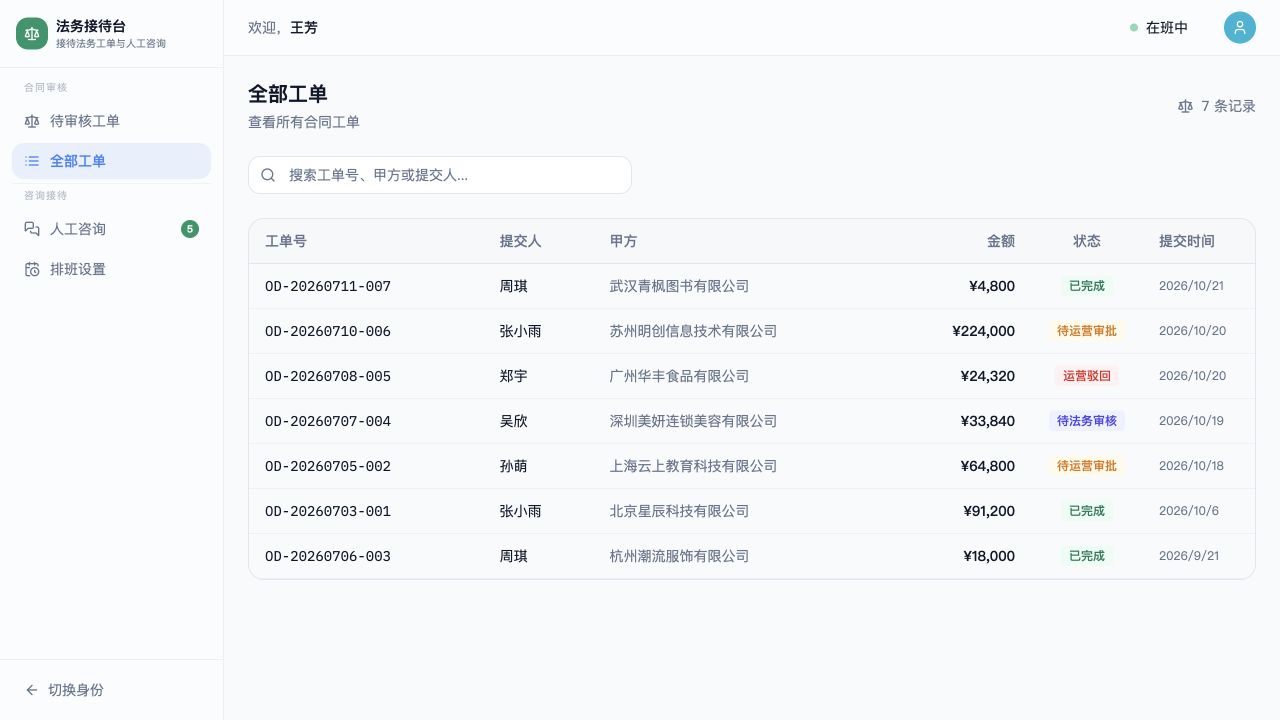Click the back arrow icon beside 切换身份
This screenshot has width=1280, height=720.
32,690
